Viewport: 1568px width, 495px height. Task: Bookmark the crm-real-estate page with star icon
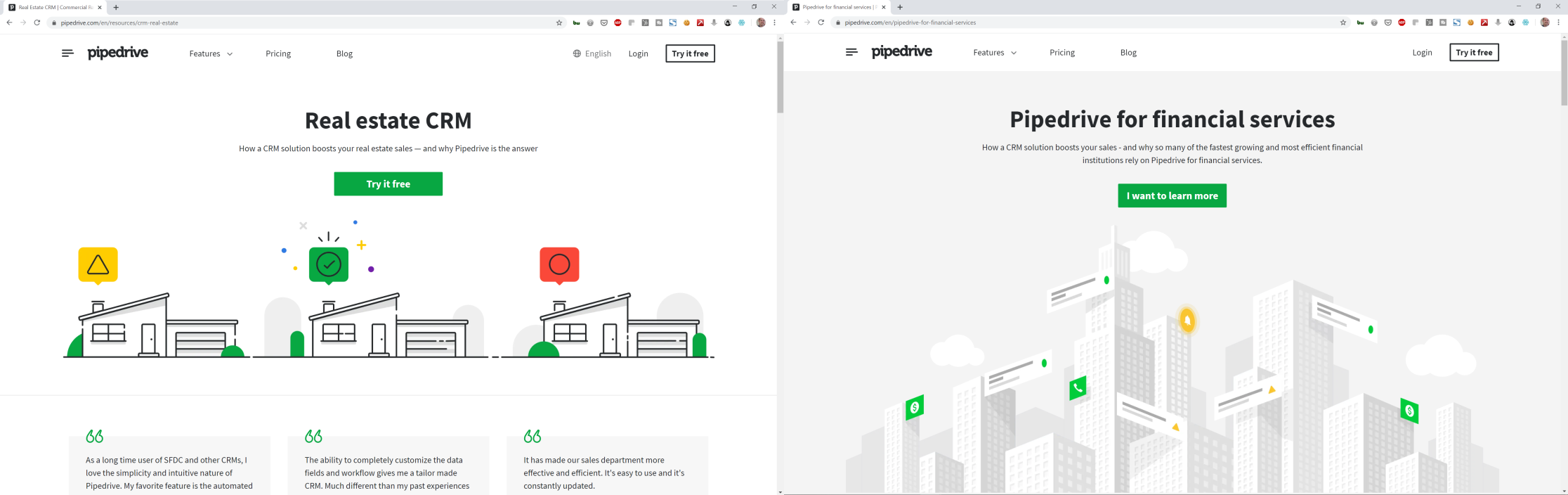coord(559,22)
